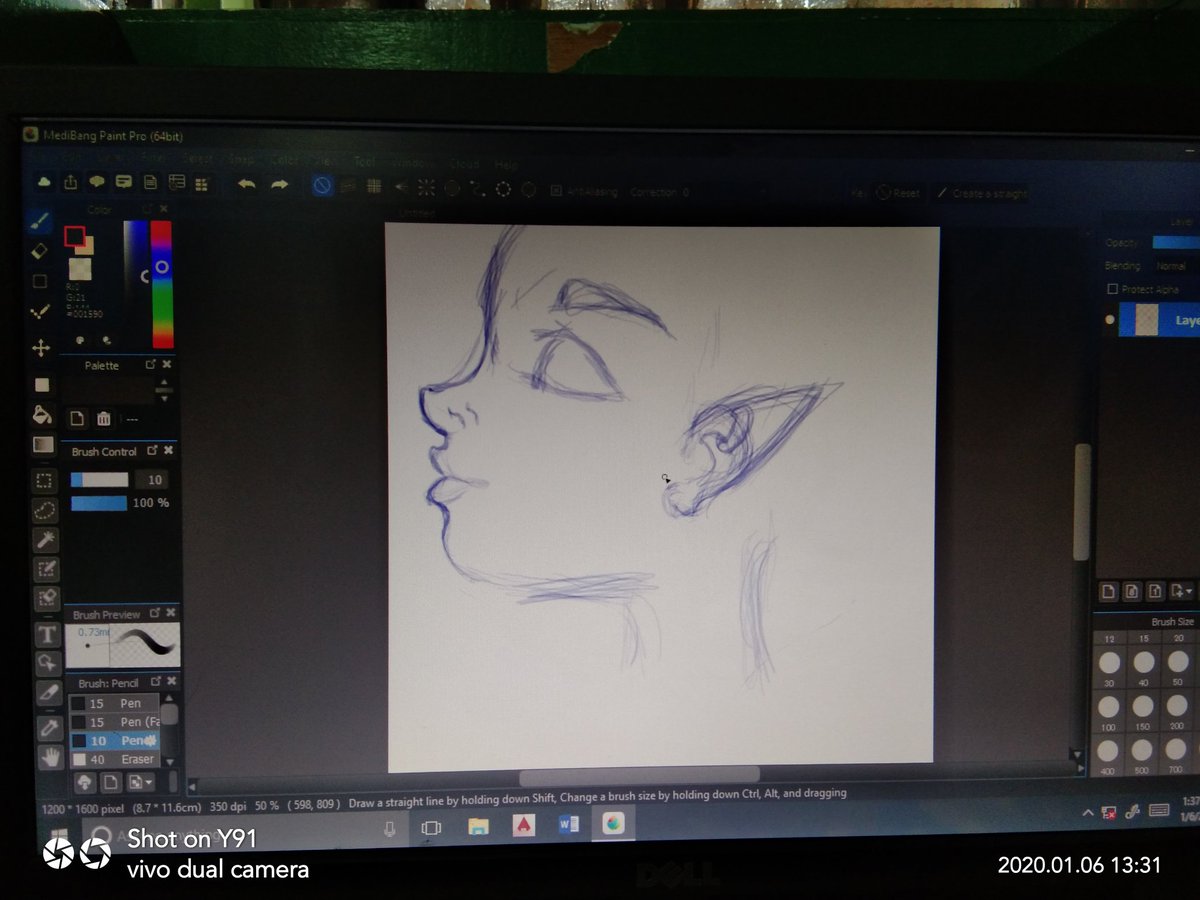
Task: Click the Create a straight button
Action: point(982,194)
